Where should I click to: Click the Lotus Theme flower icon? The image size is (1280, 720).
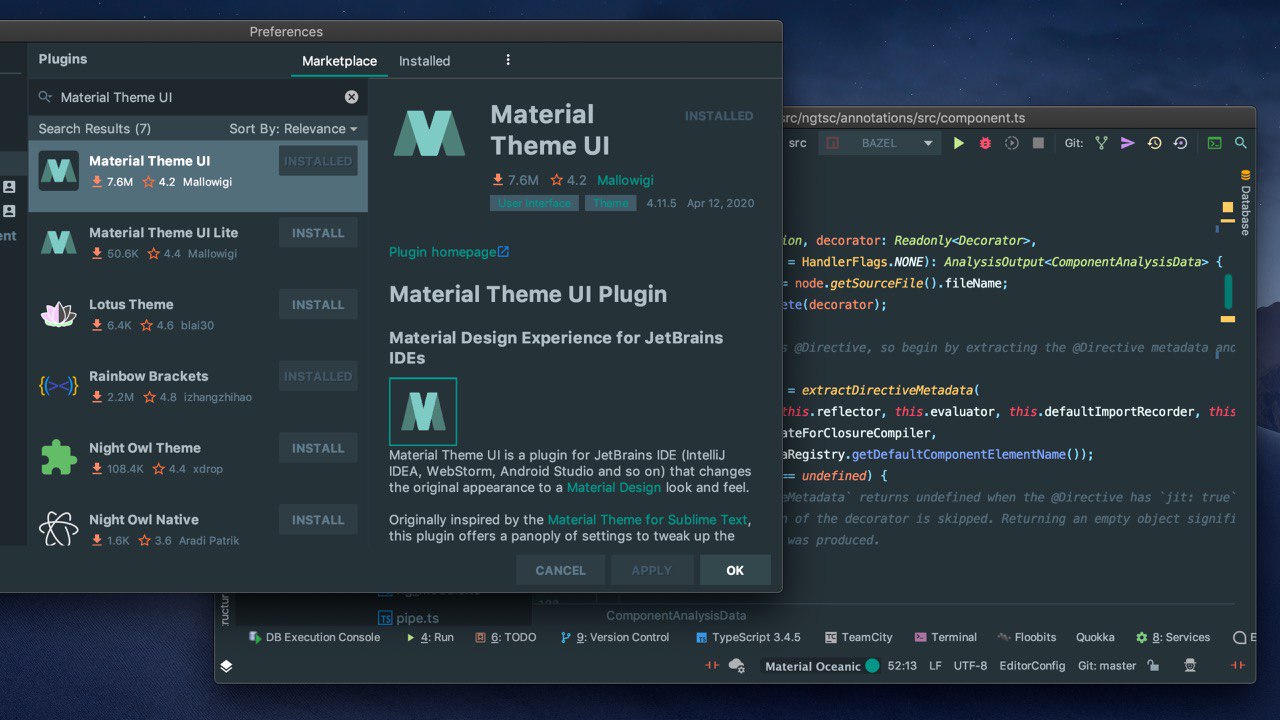[58, 314]
